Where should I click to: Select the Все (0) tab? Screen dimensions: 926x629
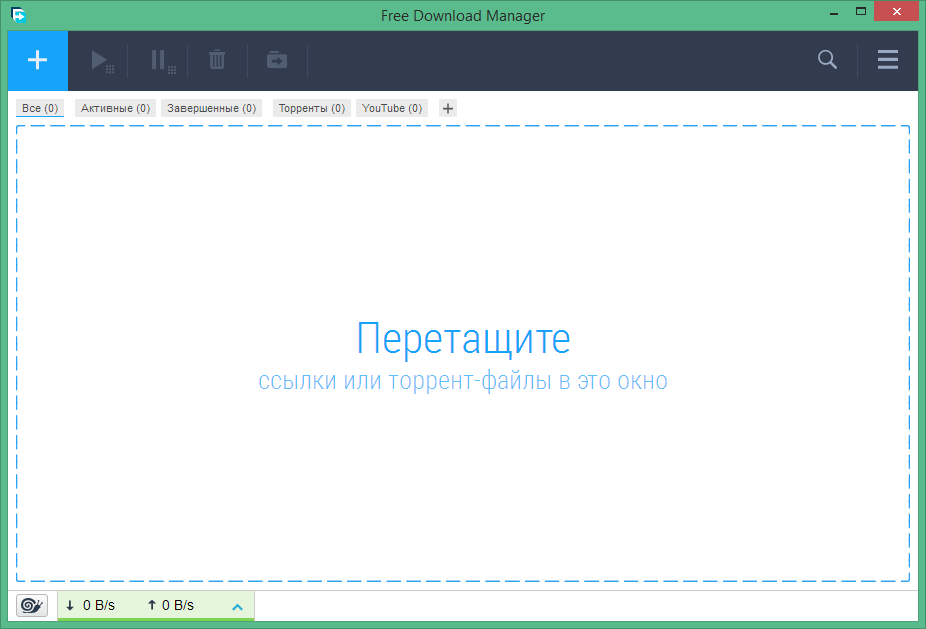coord(39,107)
